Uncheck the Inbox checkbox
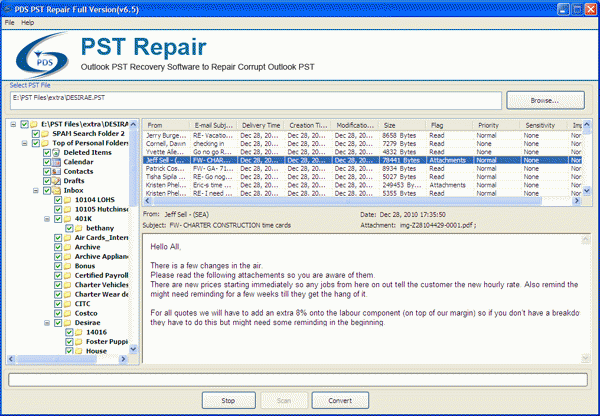 click(47, 190)
